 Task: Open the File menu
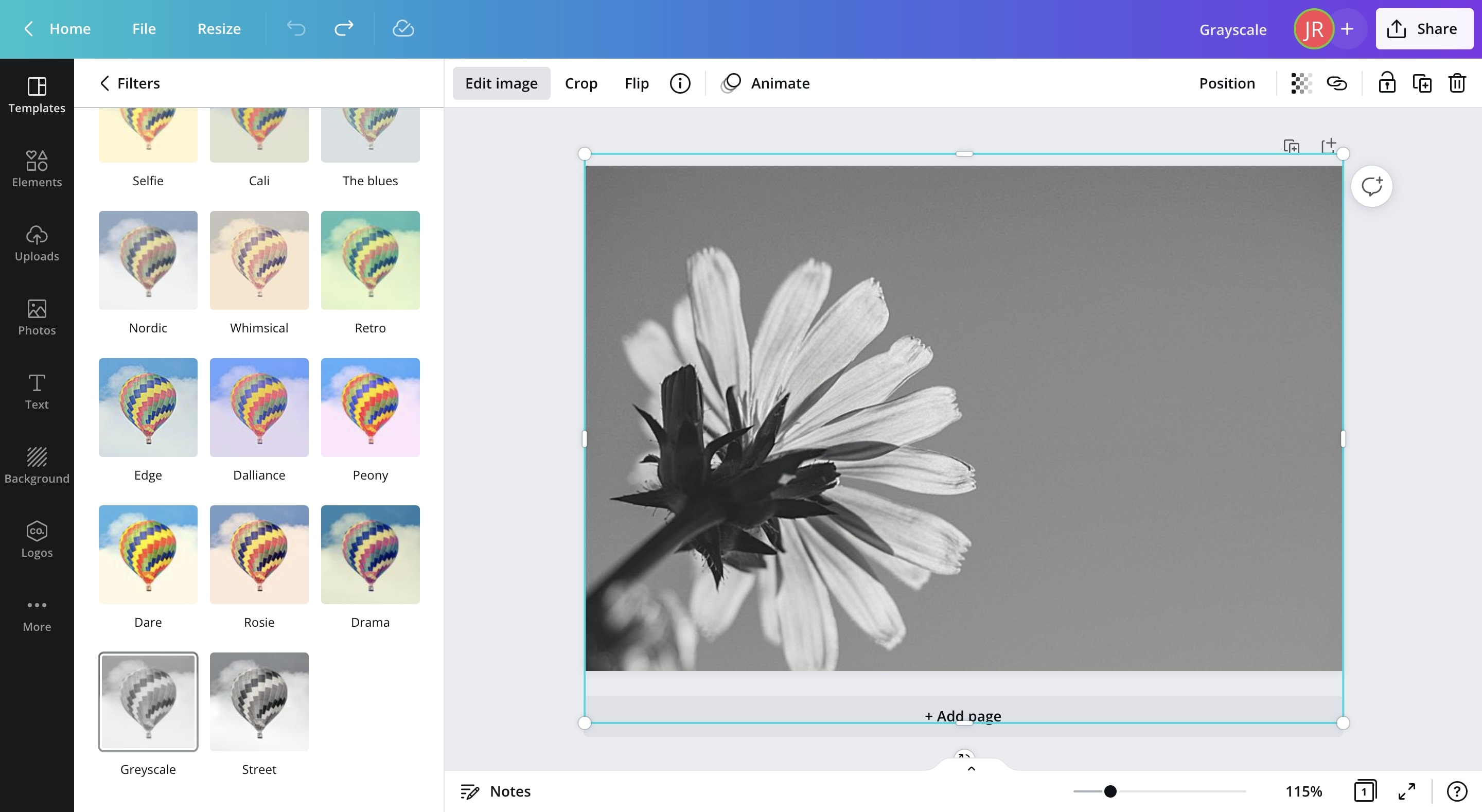[x=143, y=28]
